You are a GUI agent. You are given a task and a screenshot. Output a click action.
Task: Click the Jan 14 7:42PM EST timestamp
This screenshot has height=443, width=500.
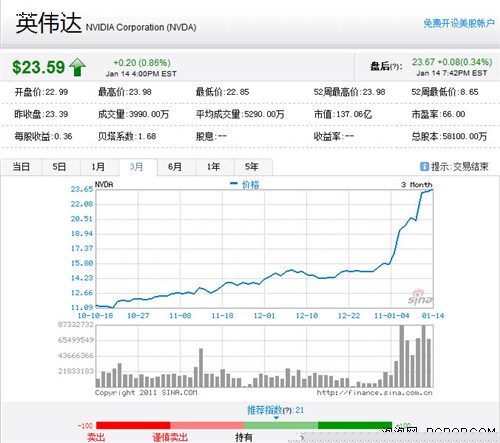tap(452, 73)
